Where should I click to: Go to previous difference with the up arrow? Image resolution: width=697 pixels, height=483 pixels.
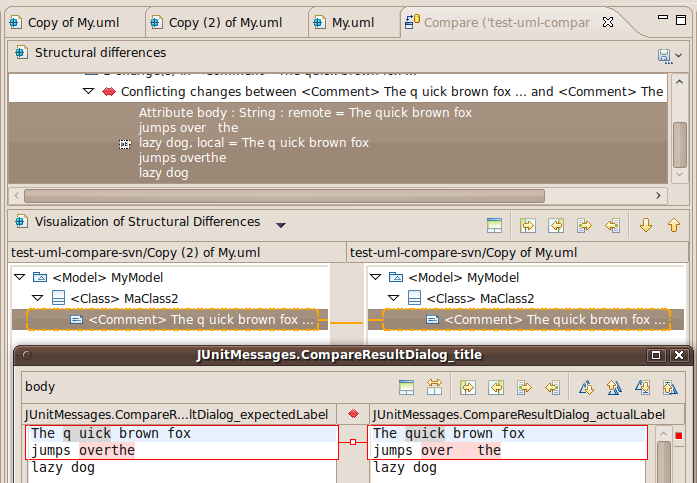click(x=674, y=226)
